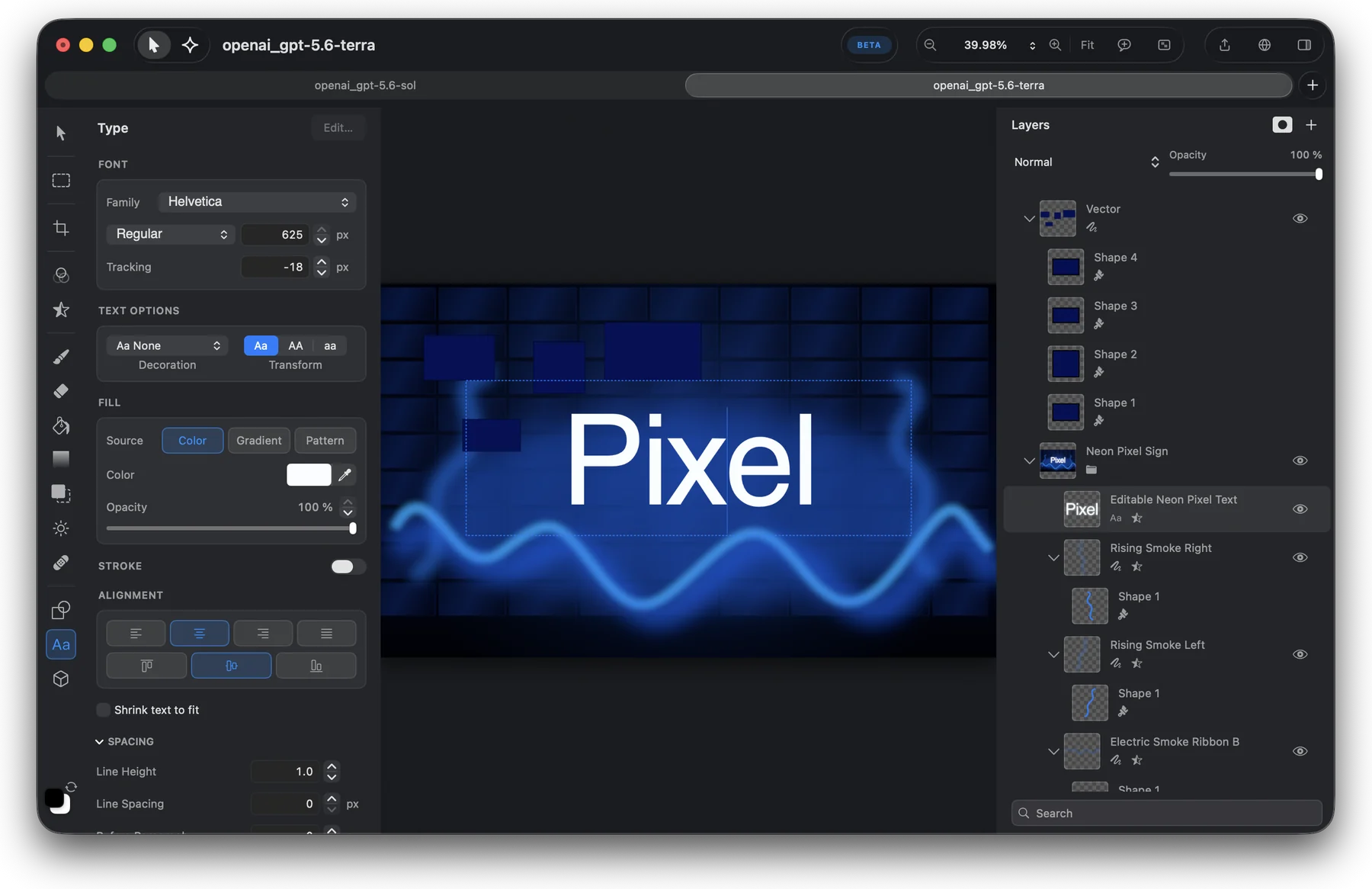The width and height of the screenshot is (1372, 889).
Task: Open the Regular font style dropdown
Action: click(171, 234)
